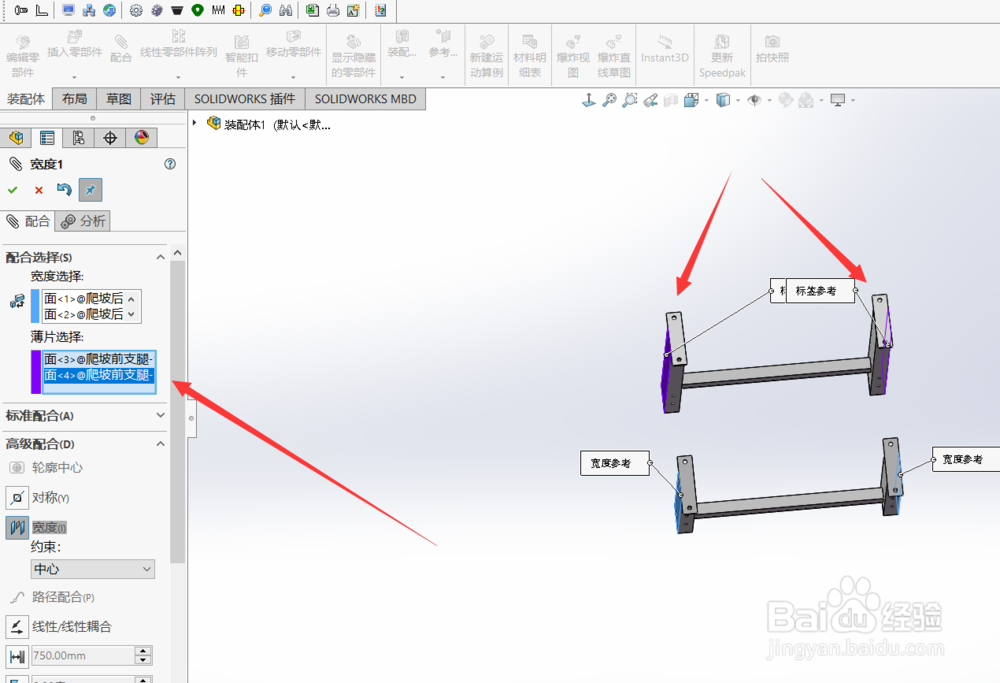Click the printer icon
Screen dimensions: 1000x683
tap(333, 10)
